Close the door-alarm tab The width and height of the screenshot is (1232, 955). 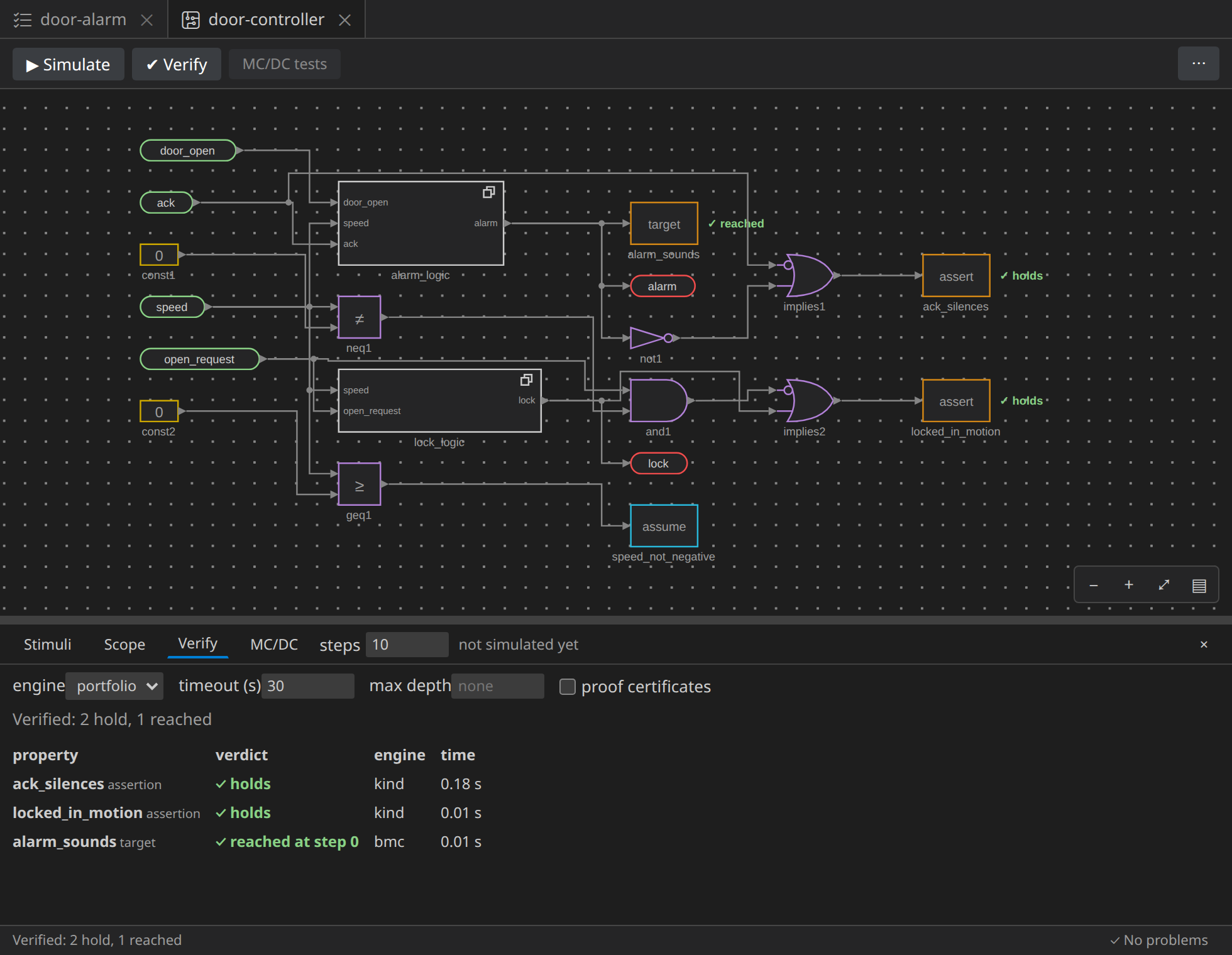pyautogui.click(x=147, y=20)
